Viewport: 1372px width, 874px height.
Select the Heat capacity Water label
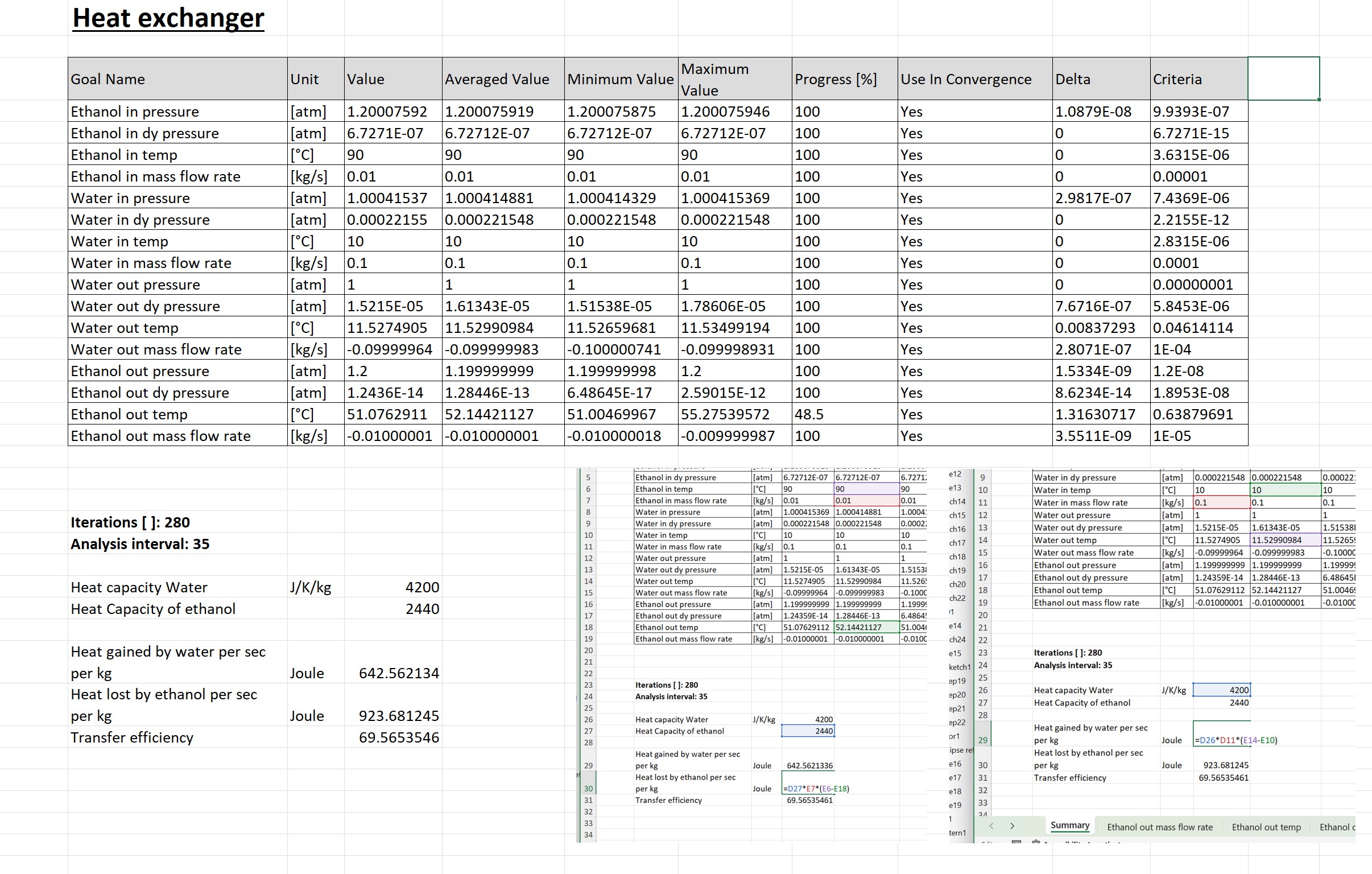(178, 587)
